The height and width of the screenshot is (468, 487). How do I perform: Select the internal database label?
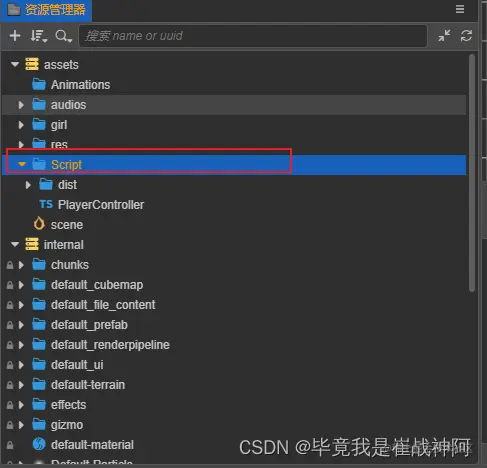pyautogui.click(x=64, y=245)
